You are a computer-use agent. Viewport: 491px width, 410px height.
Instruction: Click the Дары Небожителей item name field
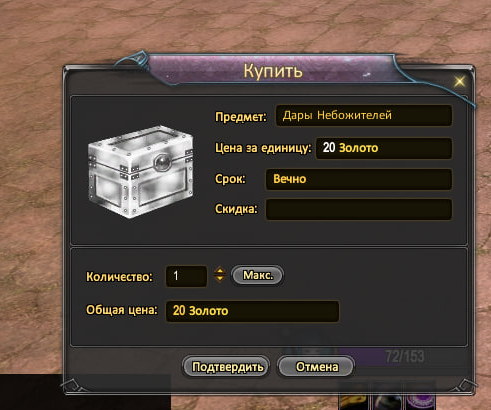(364, 115)
